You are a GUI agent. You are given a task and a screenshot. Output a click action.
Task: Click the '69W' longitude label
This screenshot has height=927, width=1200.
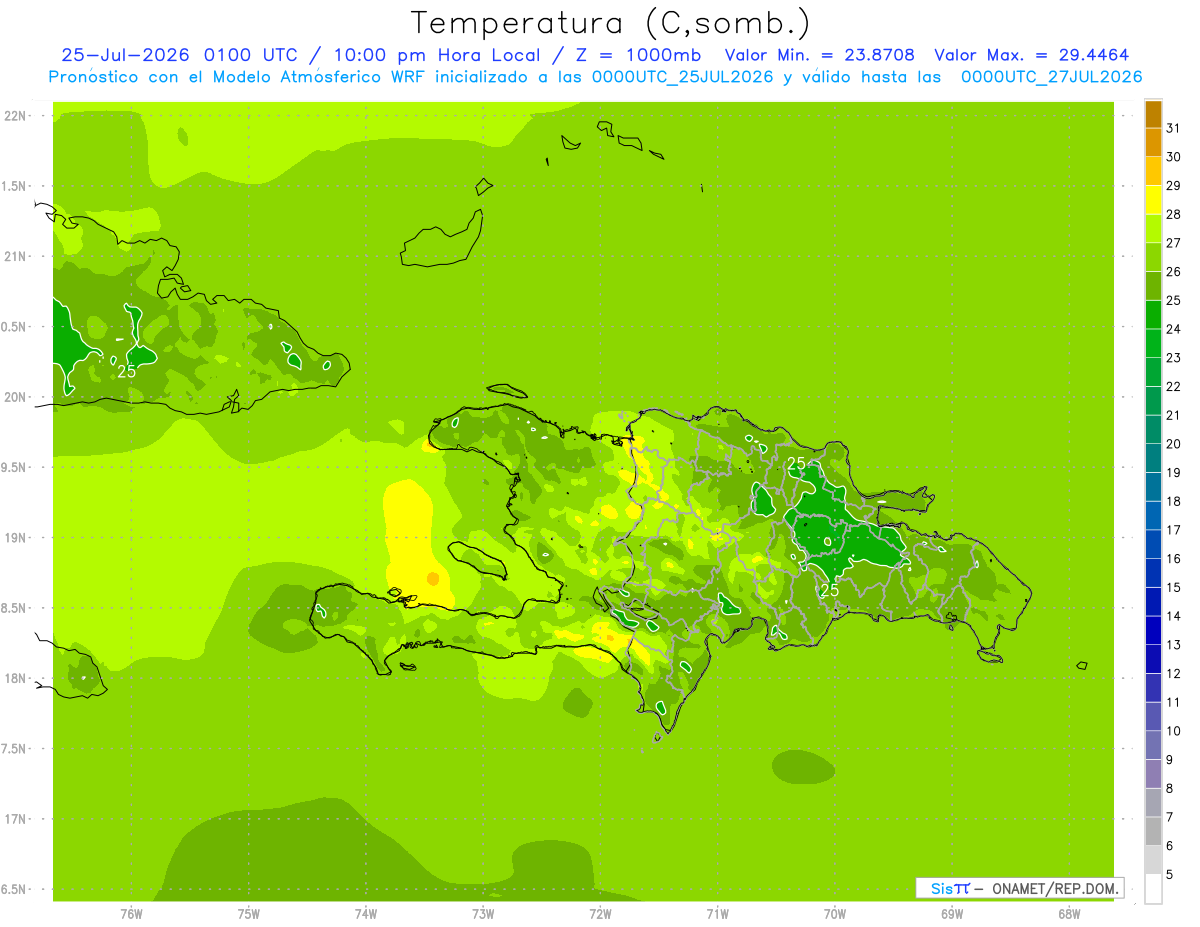point(952,914)
